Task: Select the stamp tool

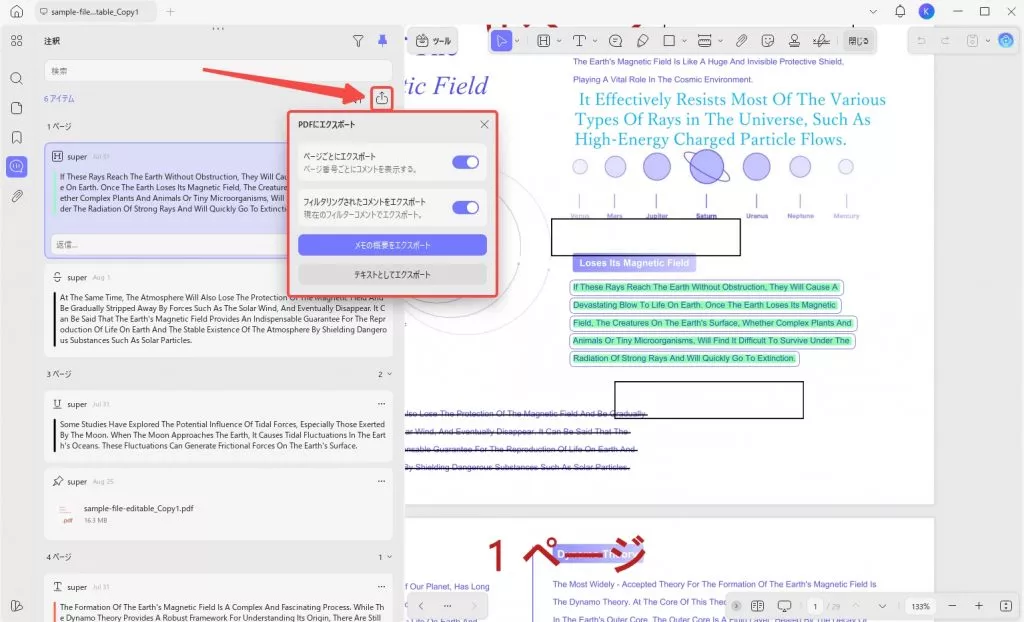Action: 794,41
